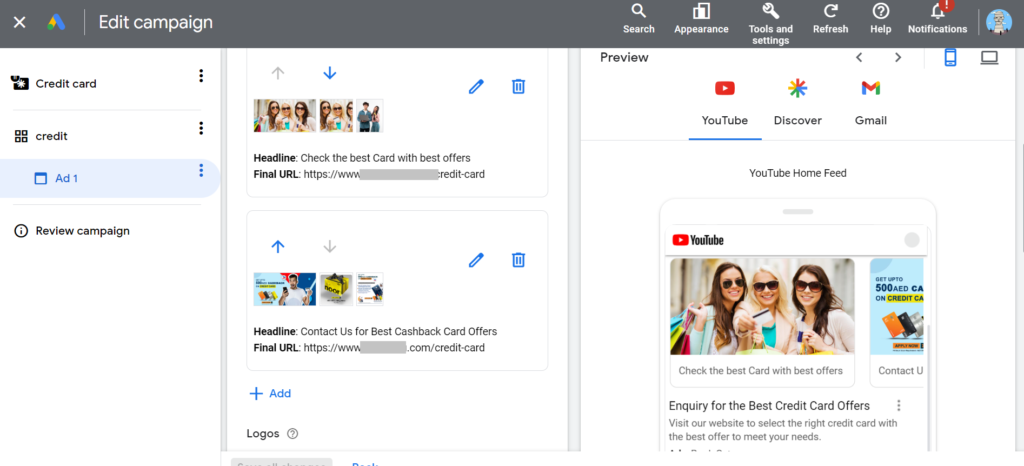The height and width of the screenshot is (466, 1024).
Task: Move the second card up
Action: (278, 246)
